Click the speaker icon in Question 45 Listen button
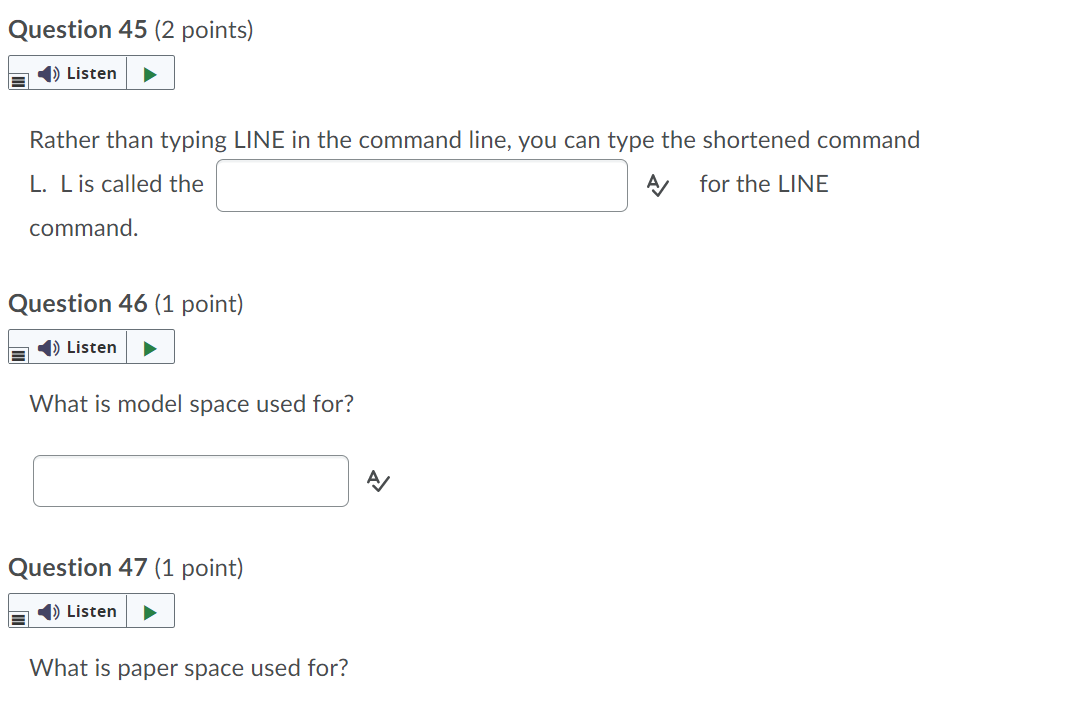 pos(49,73)
